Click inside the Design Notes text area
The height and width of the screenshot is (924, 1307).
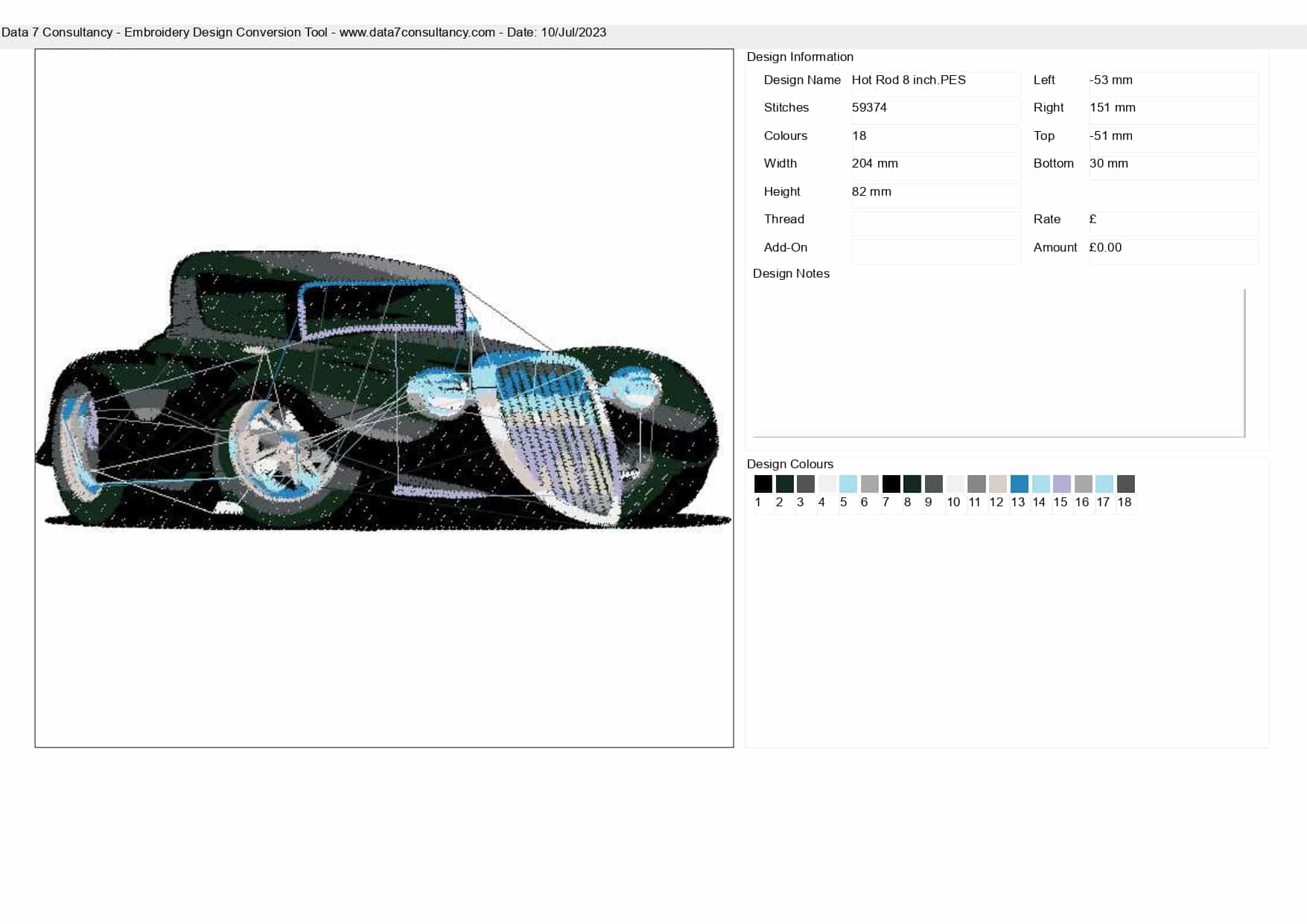click(999, 362)
